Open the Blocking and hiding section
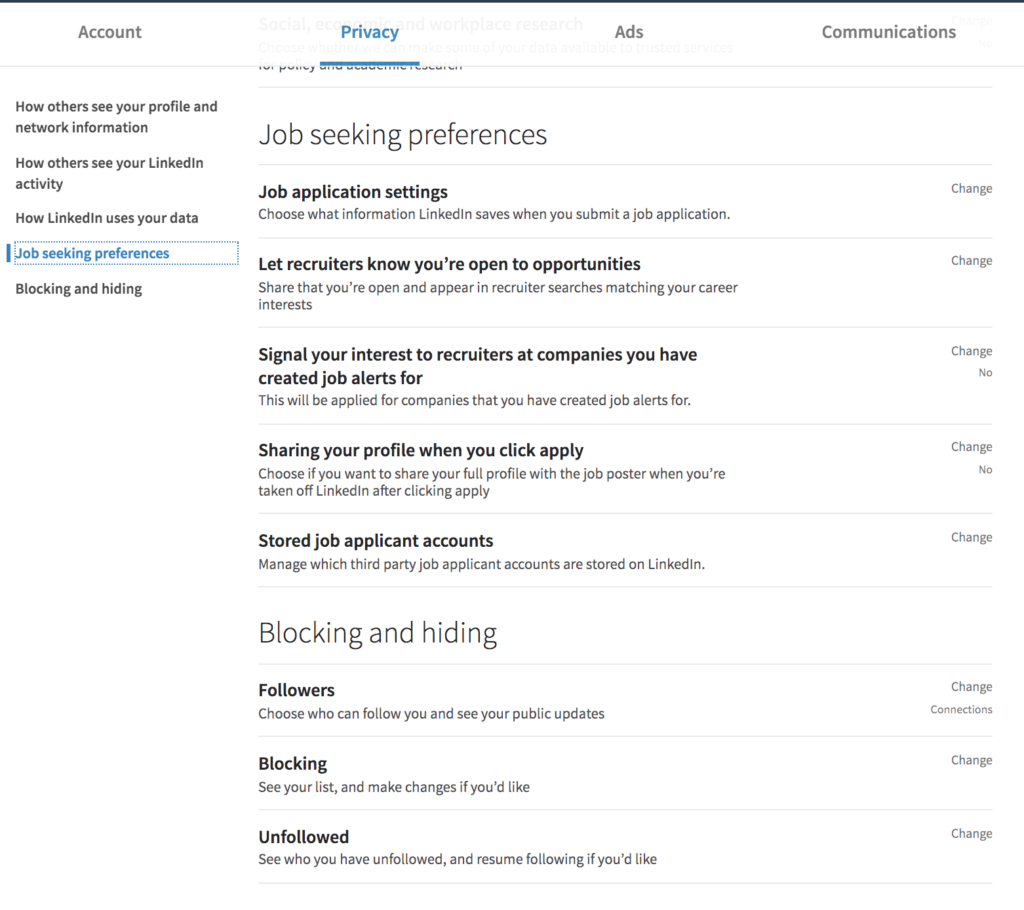 79,288
